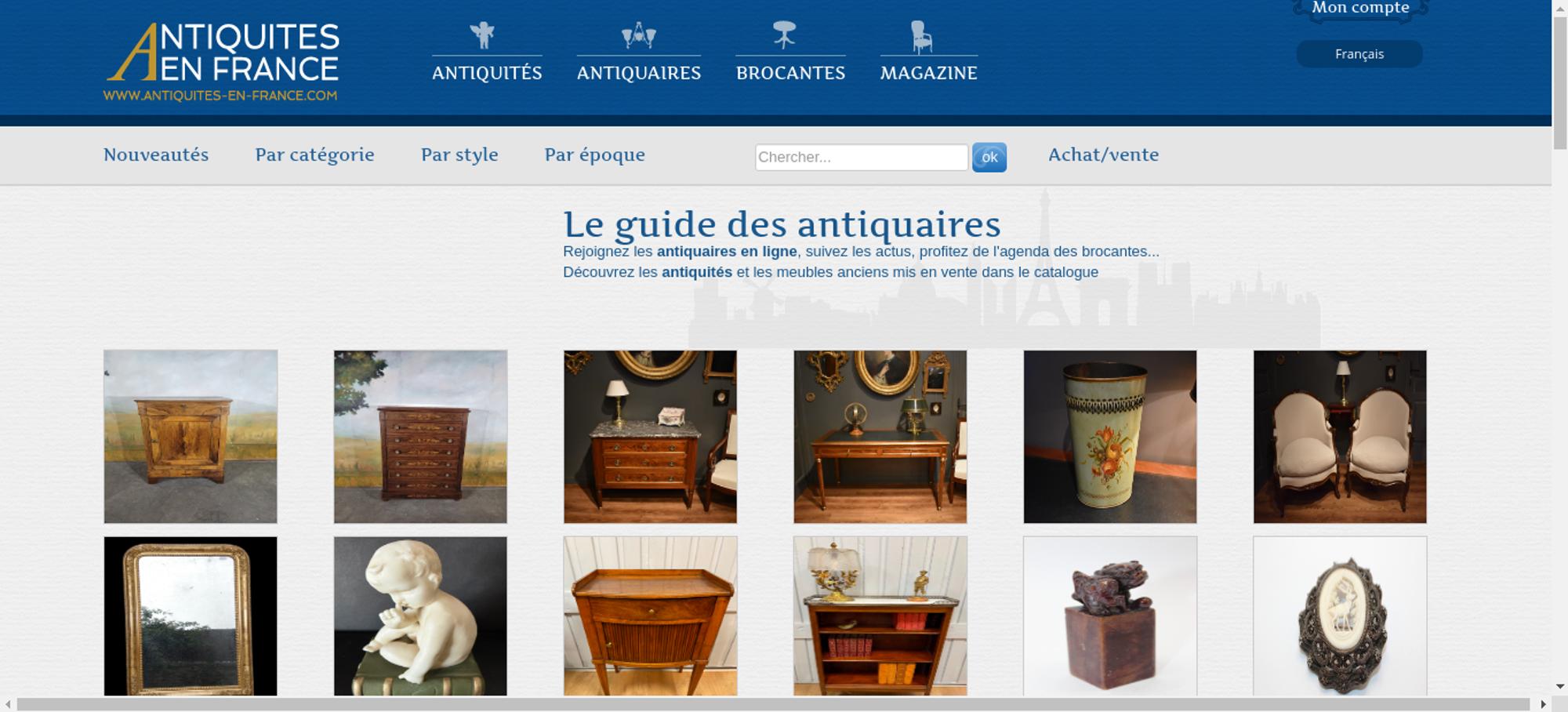Expand the Par catégorie menu
1568x712 pixels.
pyautogui.click(x=314, y=155)
